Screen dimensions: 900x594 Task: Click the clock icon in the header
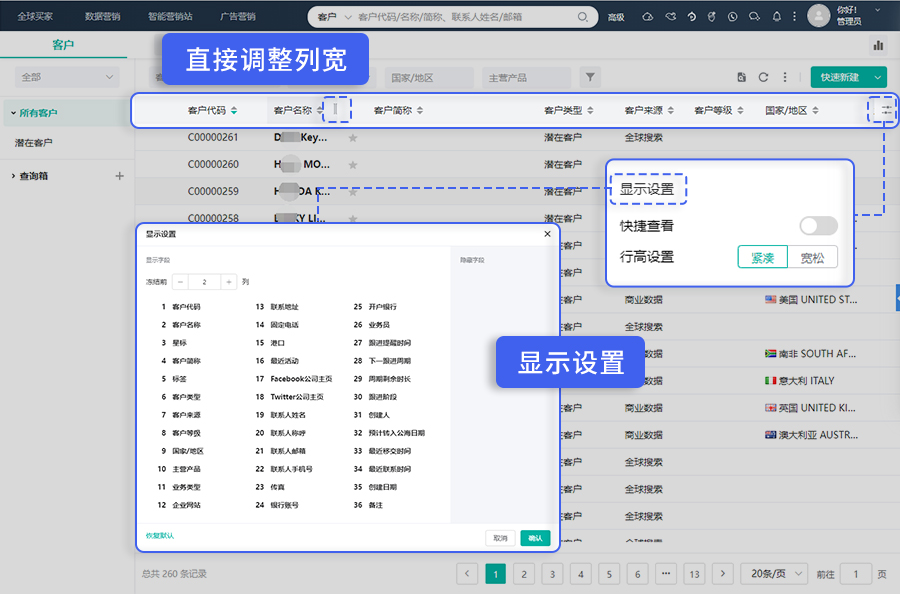pos(732,17)
